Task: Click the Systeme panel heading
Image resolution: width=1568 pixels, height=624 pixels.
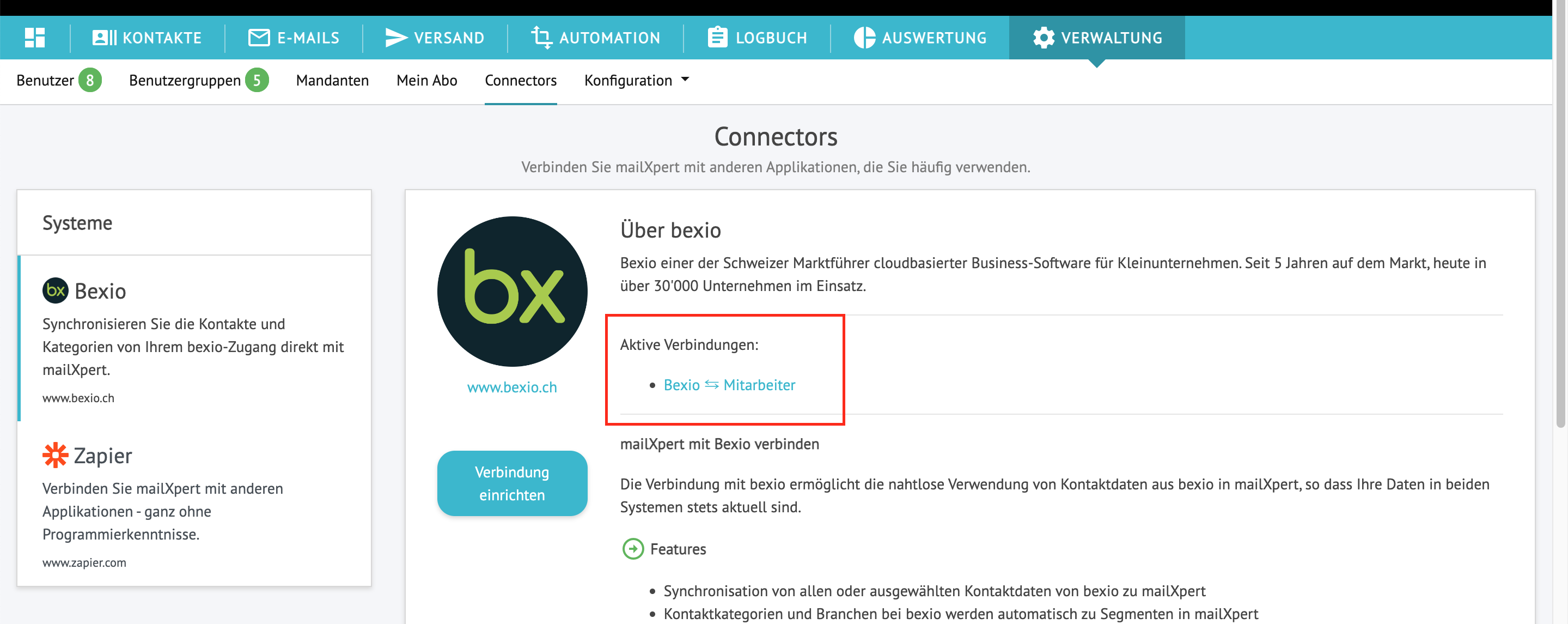Action: (77, 223)
